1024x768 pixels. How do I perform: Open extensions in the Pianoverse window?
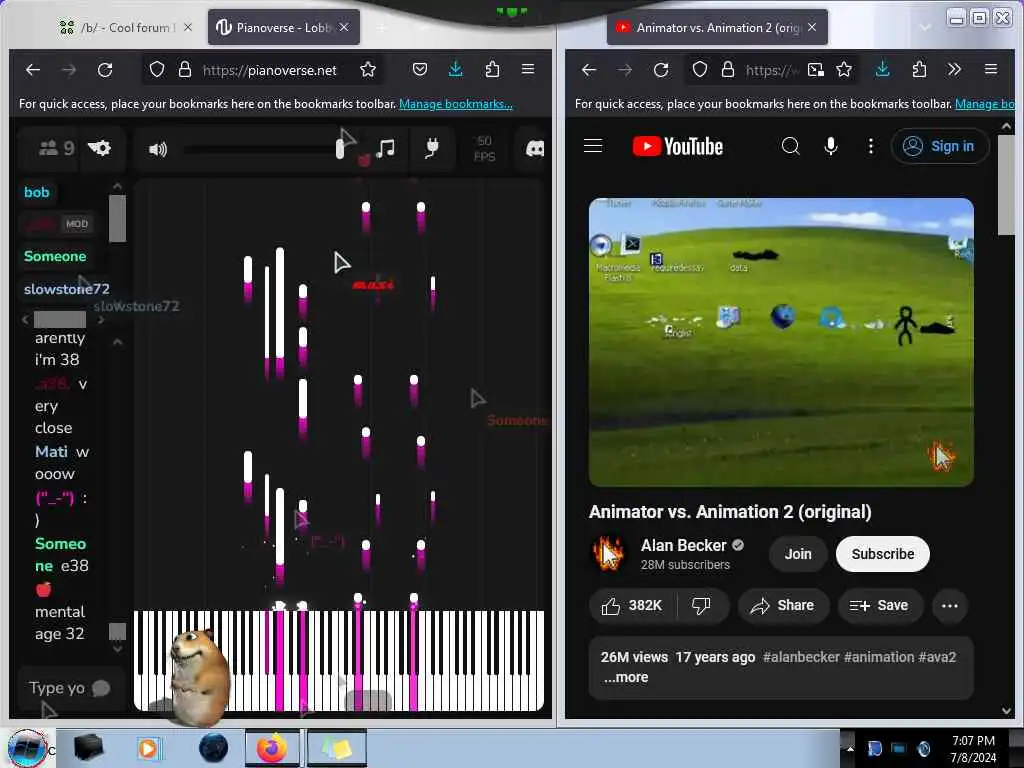pyautogui.click(x=492, y=69)
